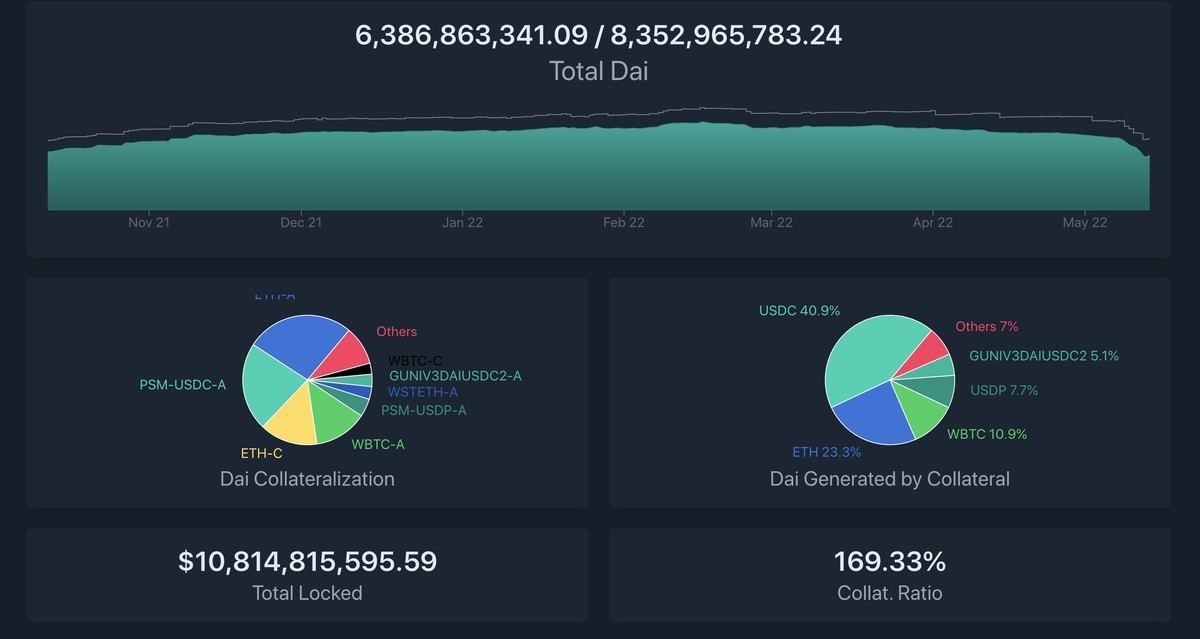Viewport: 1200px width, 639px height.
Task: Click the Jan 22 axis label
Action: (x=462, y=223)
